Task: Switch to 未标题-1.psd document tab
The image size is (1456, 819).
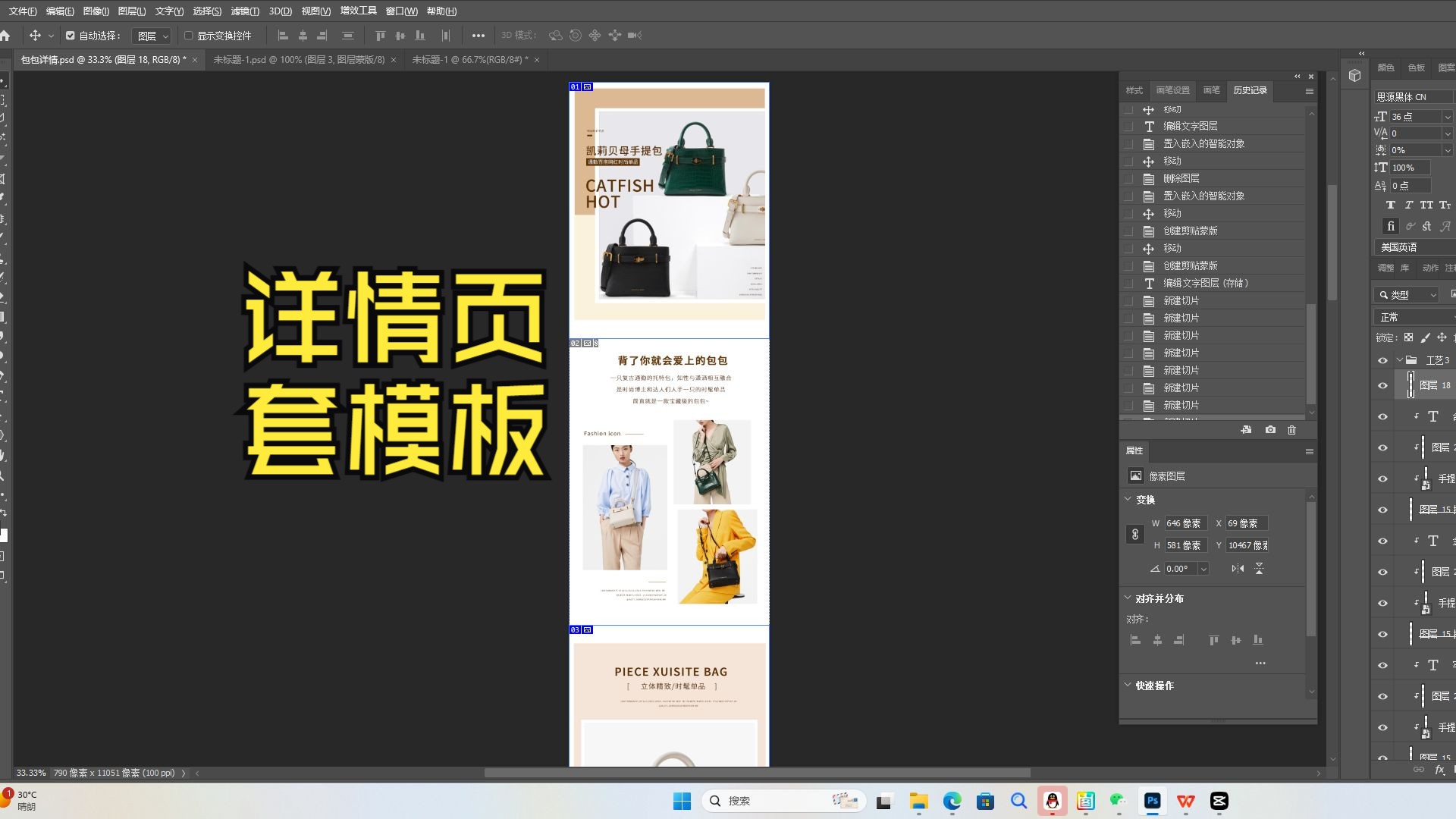Action: [x=299, y=59]
